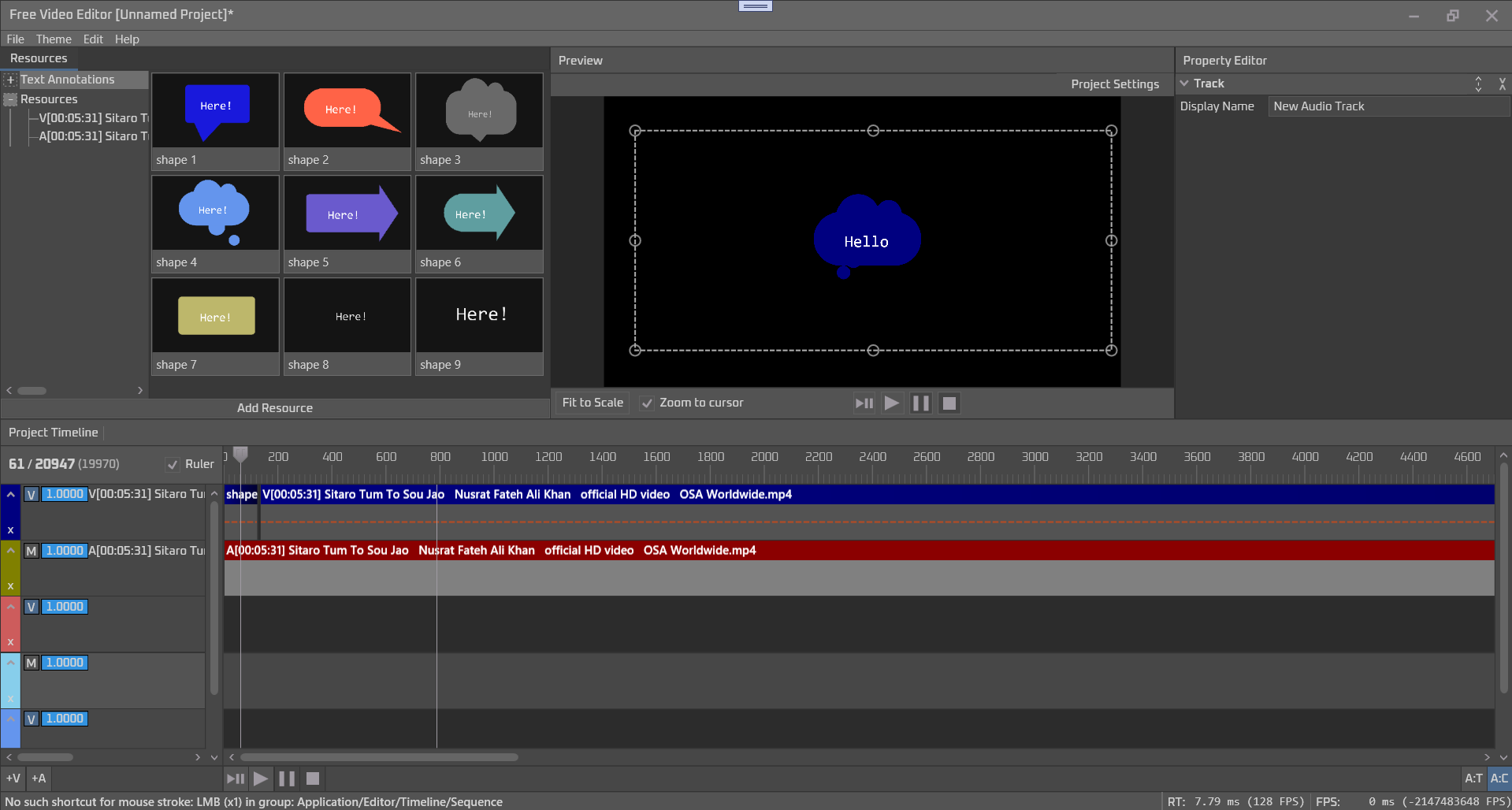
Task: Open the Help menu
Action: click(127, 39)
